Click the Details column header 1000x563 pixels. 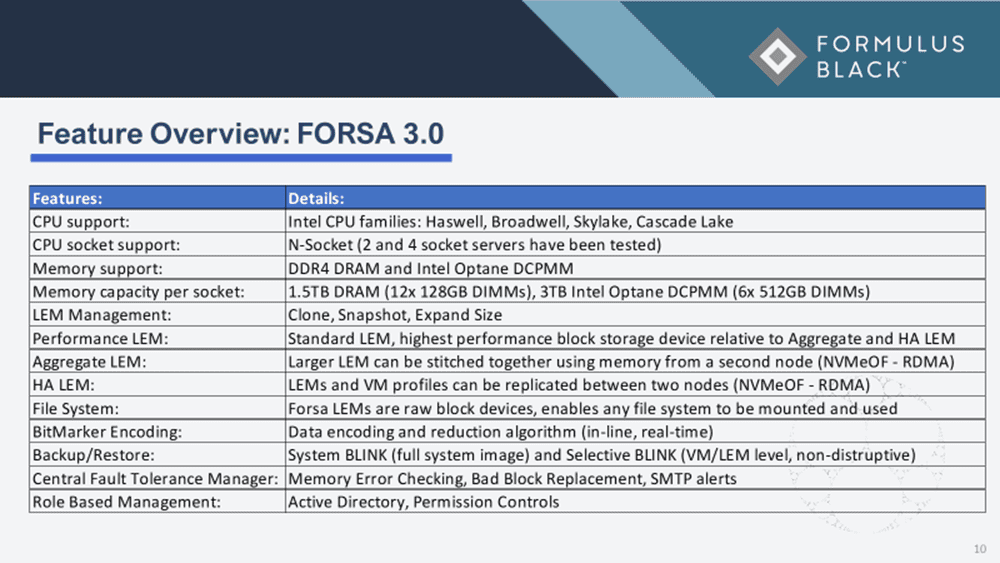click(x=316, y=198)
